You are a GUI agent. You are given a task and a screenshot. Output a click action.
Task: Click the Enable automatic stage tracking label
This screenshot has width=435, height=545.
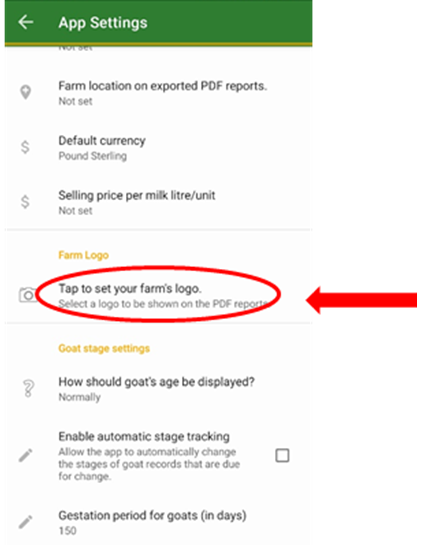point(144,437)
